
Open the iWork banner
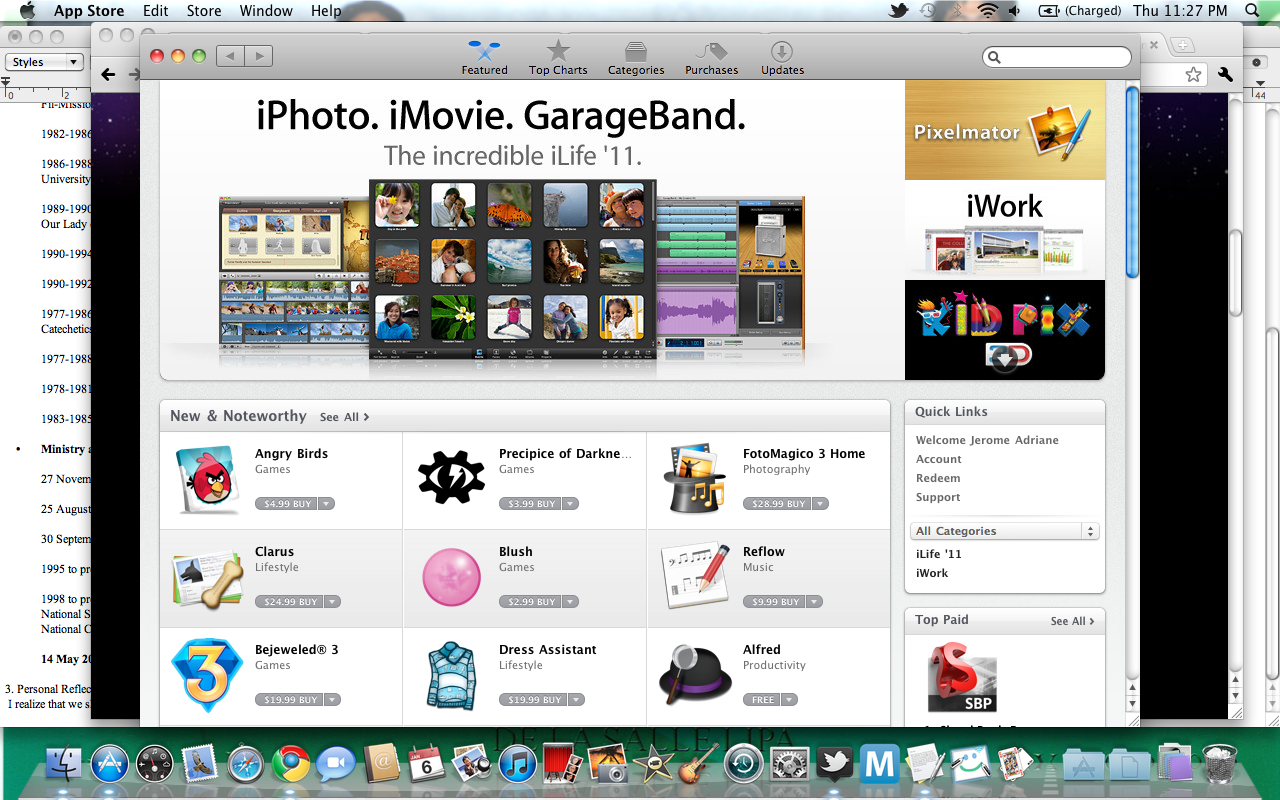point(1005,230)
